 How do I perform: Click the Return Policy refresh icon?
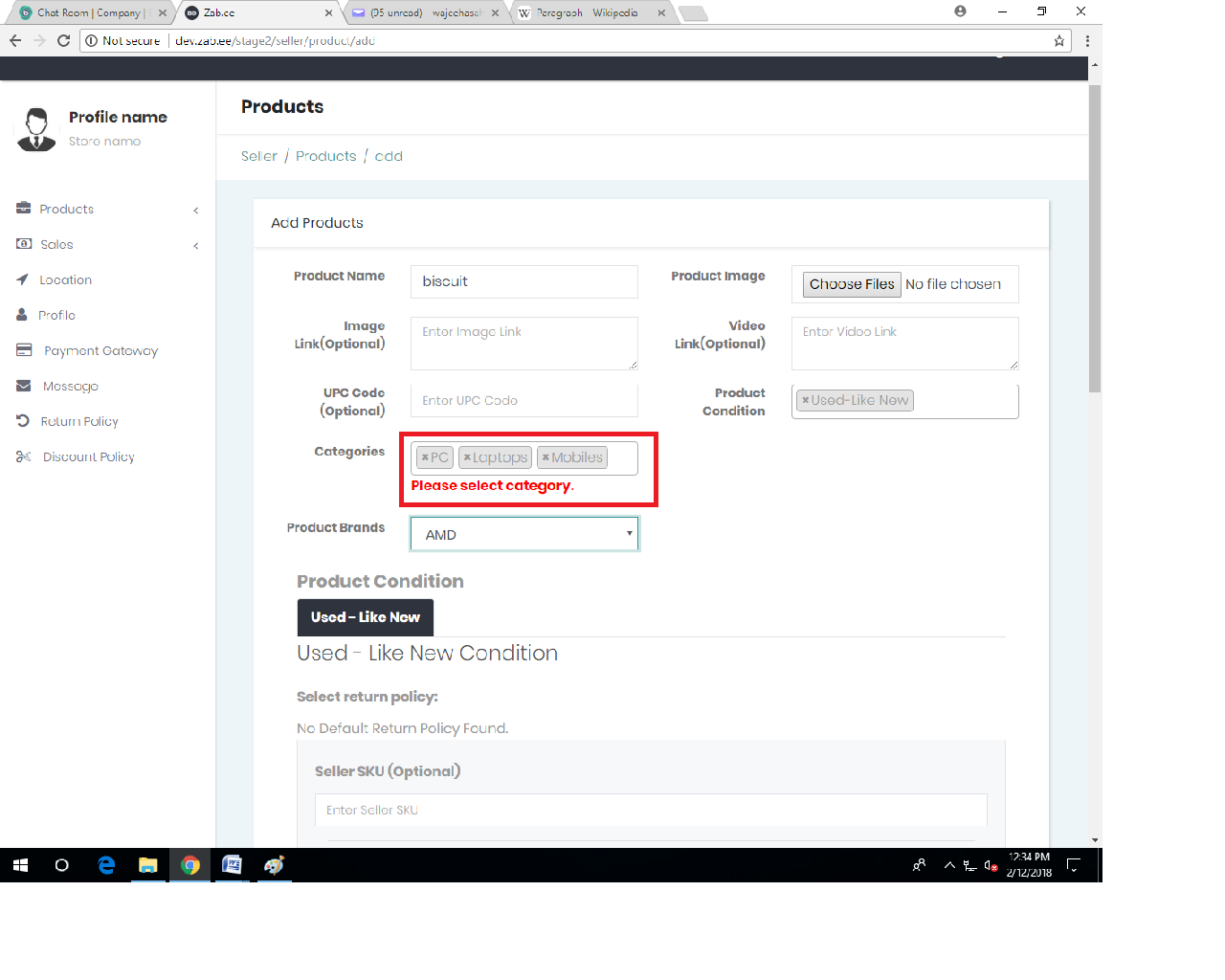point(23,421)
